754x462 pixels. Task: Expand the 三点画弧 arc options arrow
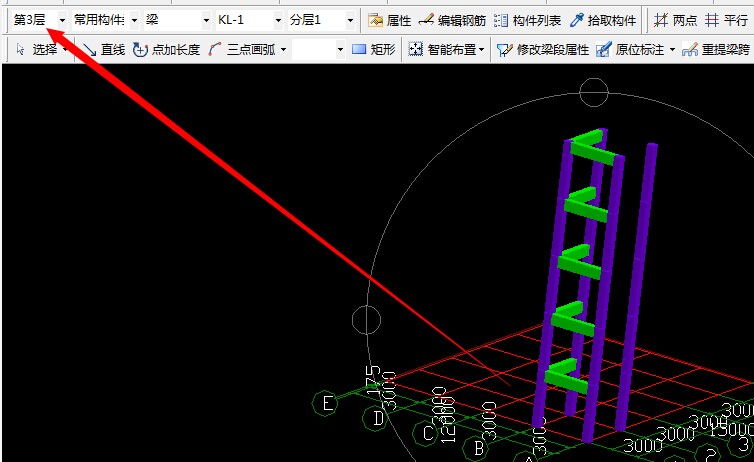coord(283,50)
